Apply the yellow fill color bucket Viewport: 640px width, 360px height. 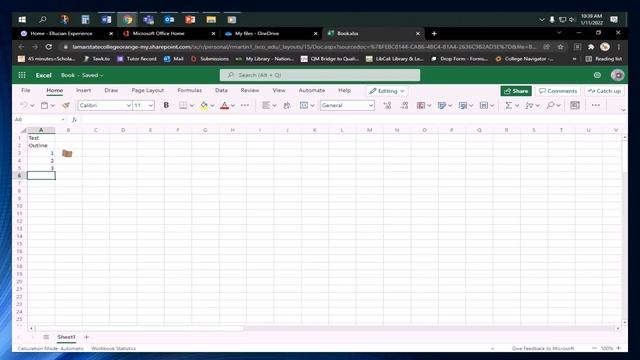click(204, 105)
